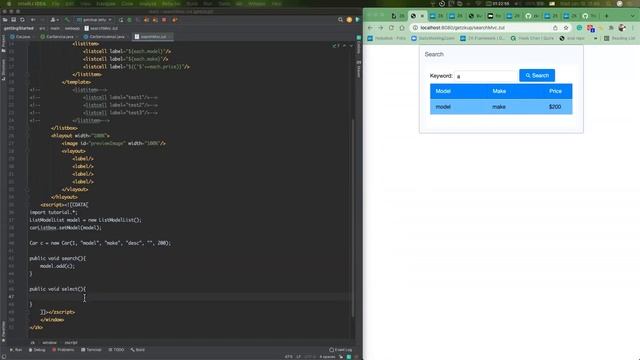This screenshot has height=360, width=640.
Task: Select the 'model' cell in the result row
Action: [x=443, y=107]
